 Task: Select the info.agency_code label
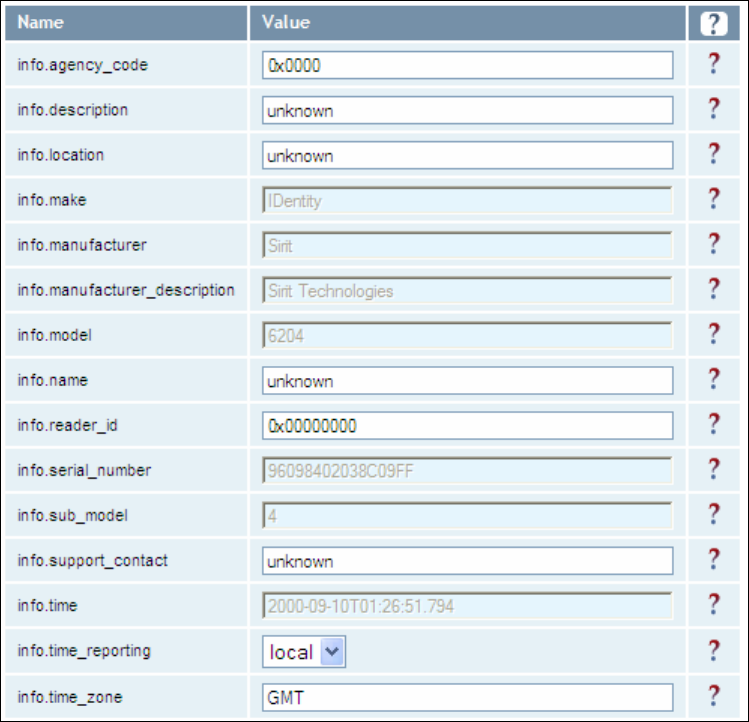[83, 65]
